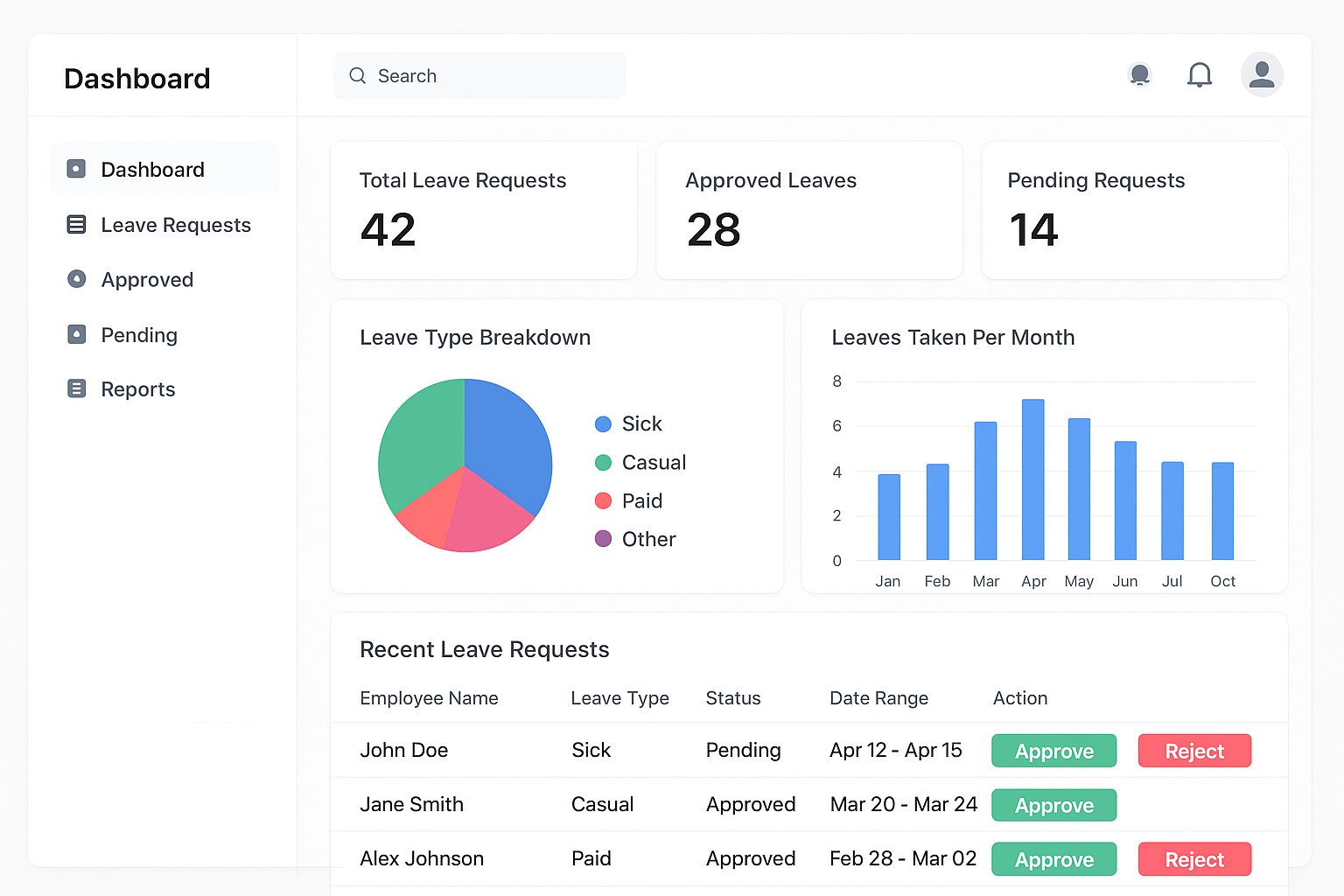Open the user profile avatar
The image size is (1344, 896).
(1261, 74)
